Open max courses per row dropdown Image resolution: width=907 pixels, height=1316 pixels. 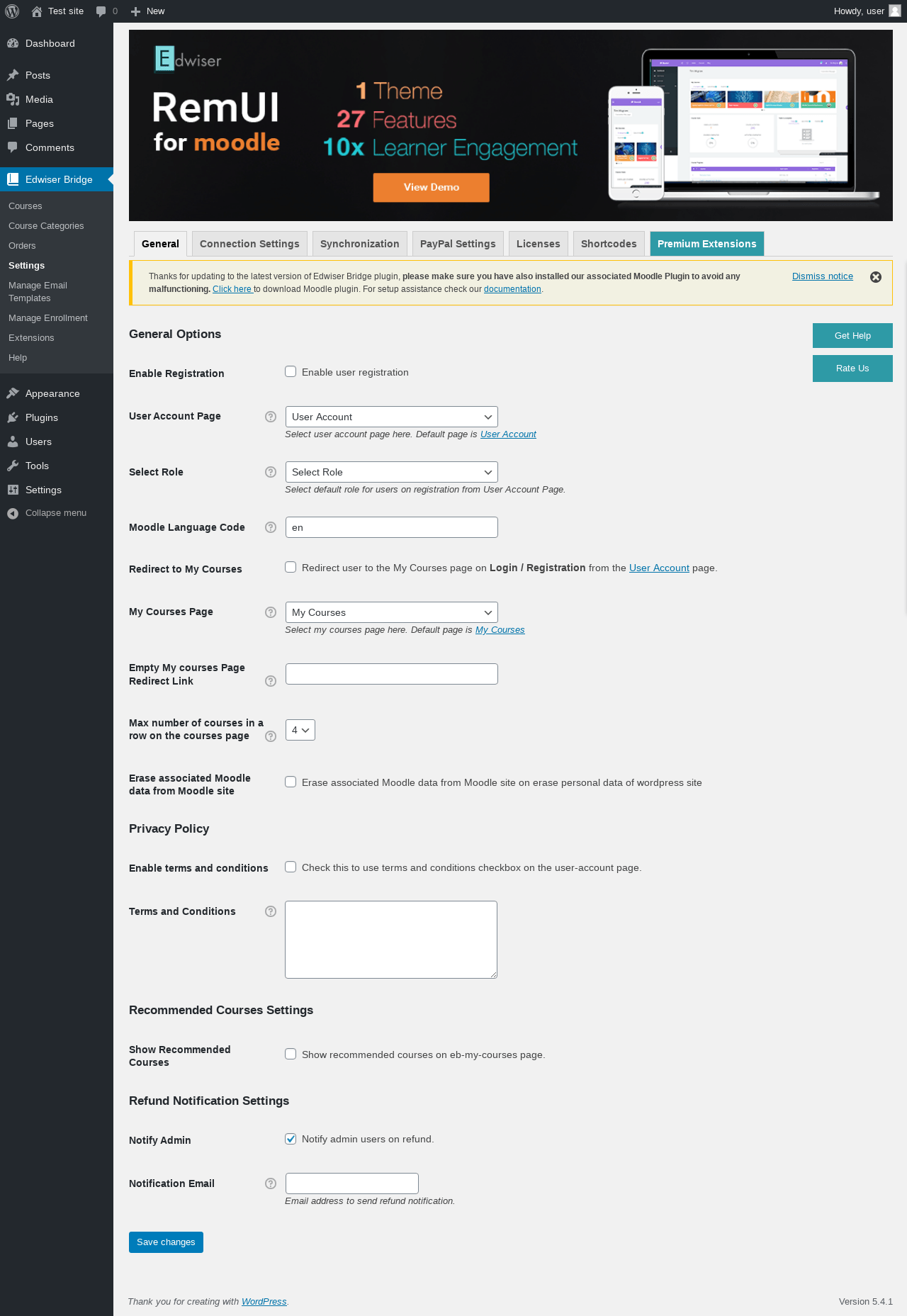(300, 730)
